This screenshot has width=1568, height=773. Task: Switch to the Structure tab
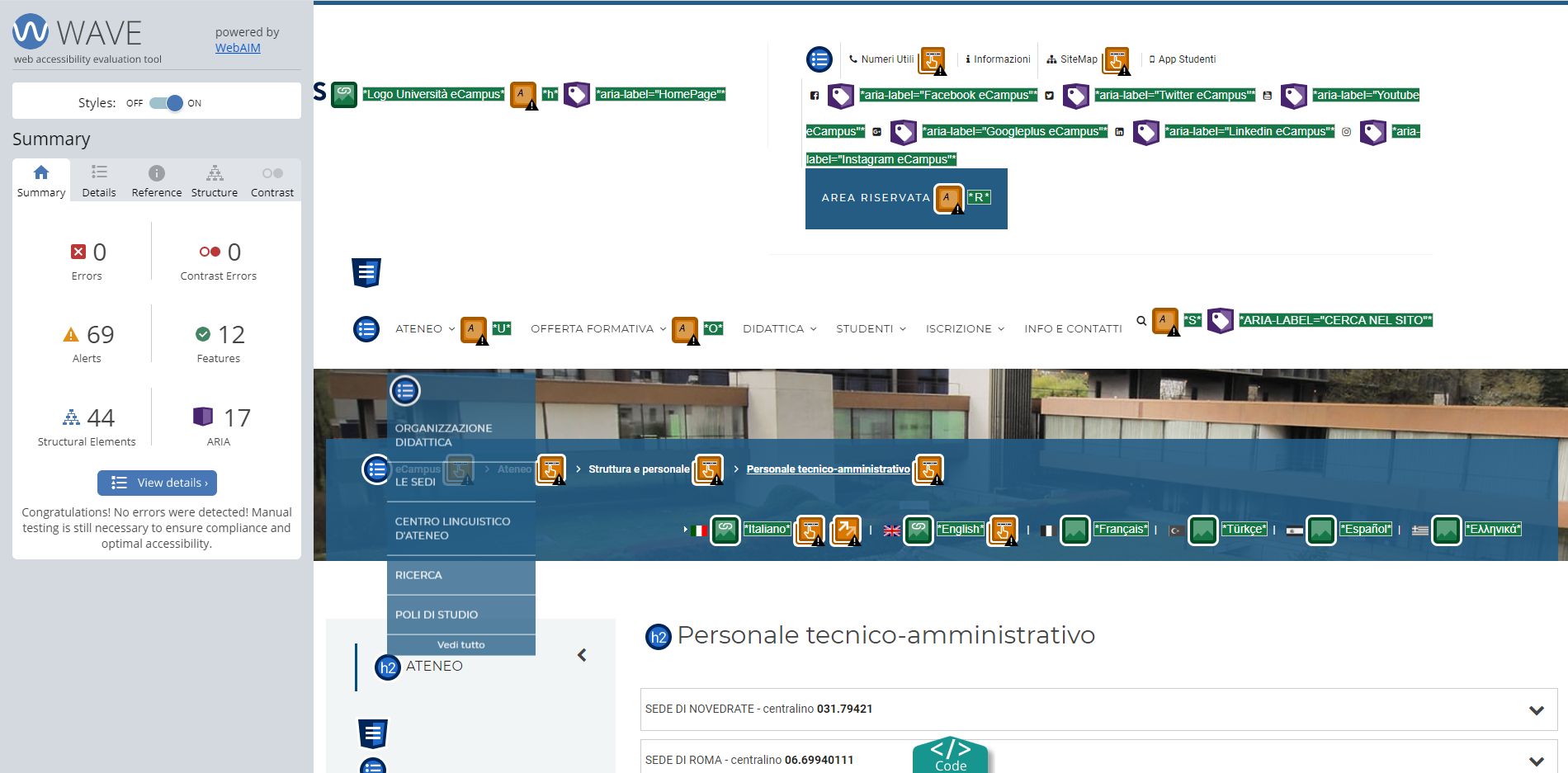215,181
